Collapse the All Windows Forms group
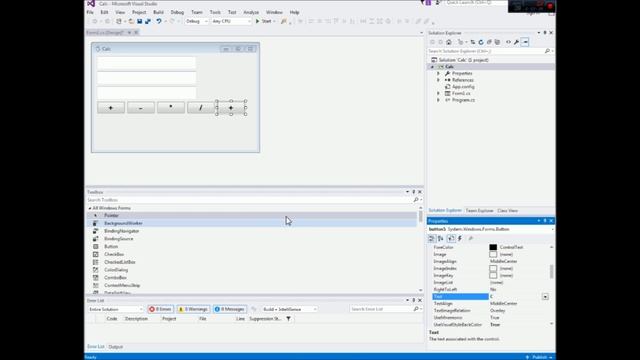640x360 pixels. coord(90,208)
